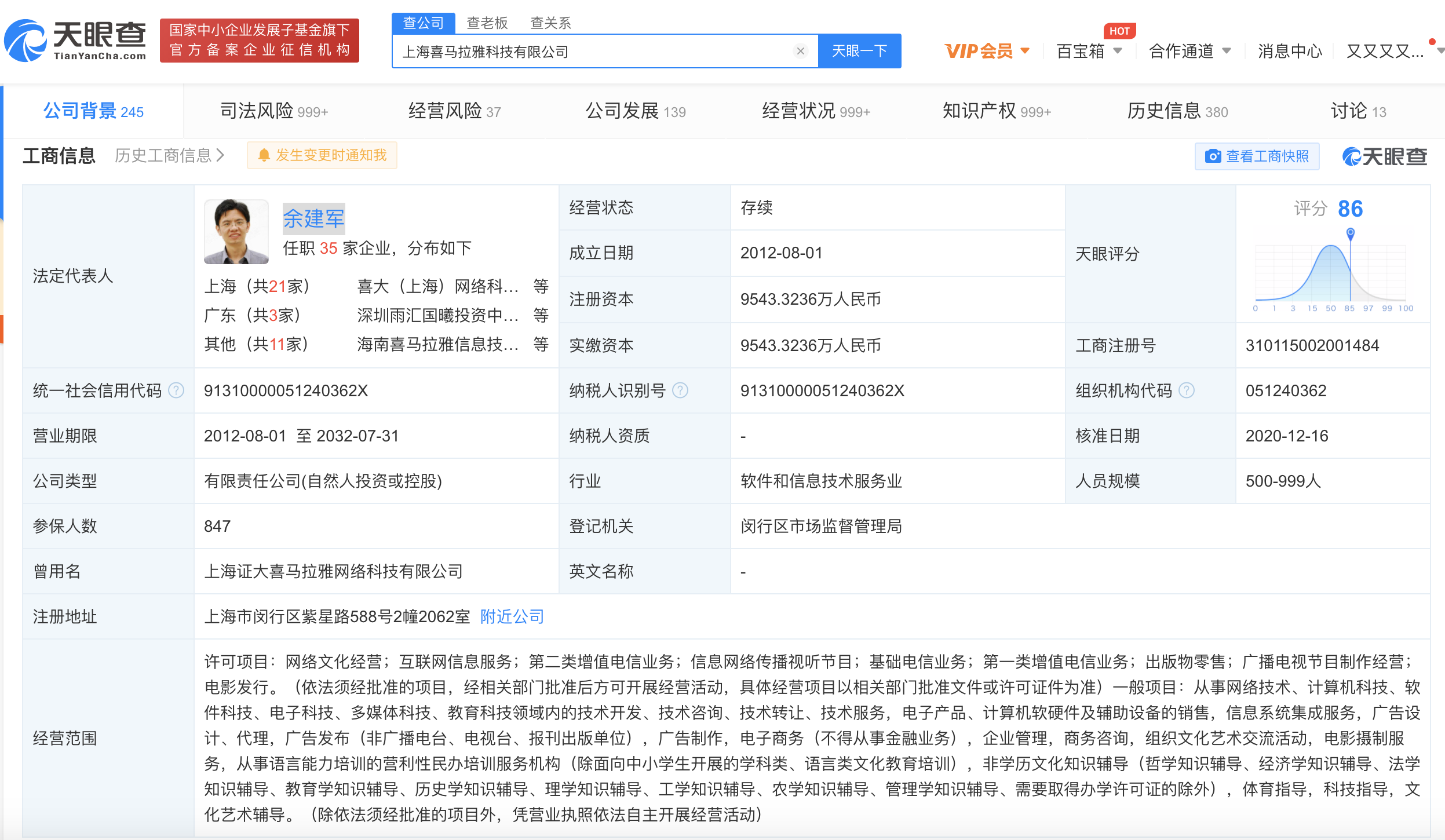Click the help icon beside 纳税人识别号

point(680,390)
